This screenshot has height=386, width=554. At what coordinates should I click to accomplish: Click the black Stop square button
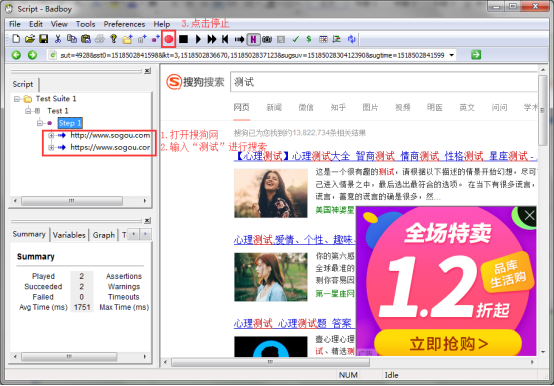(x=183, y=39)
